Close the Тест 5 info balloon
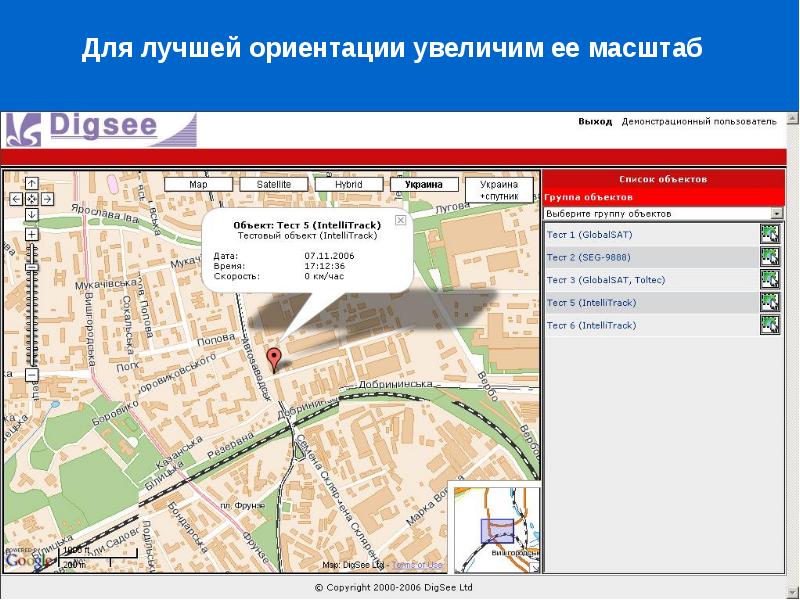The height and width of the screenshot is (600, 800). coord(400,219)
